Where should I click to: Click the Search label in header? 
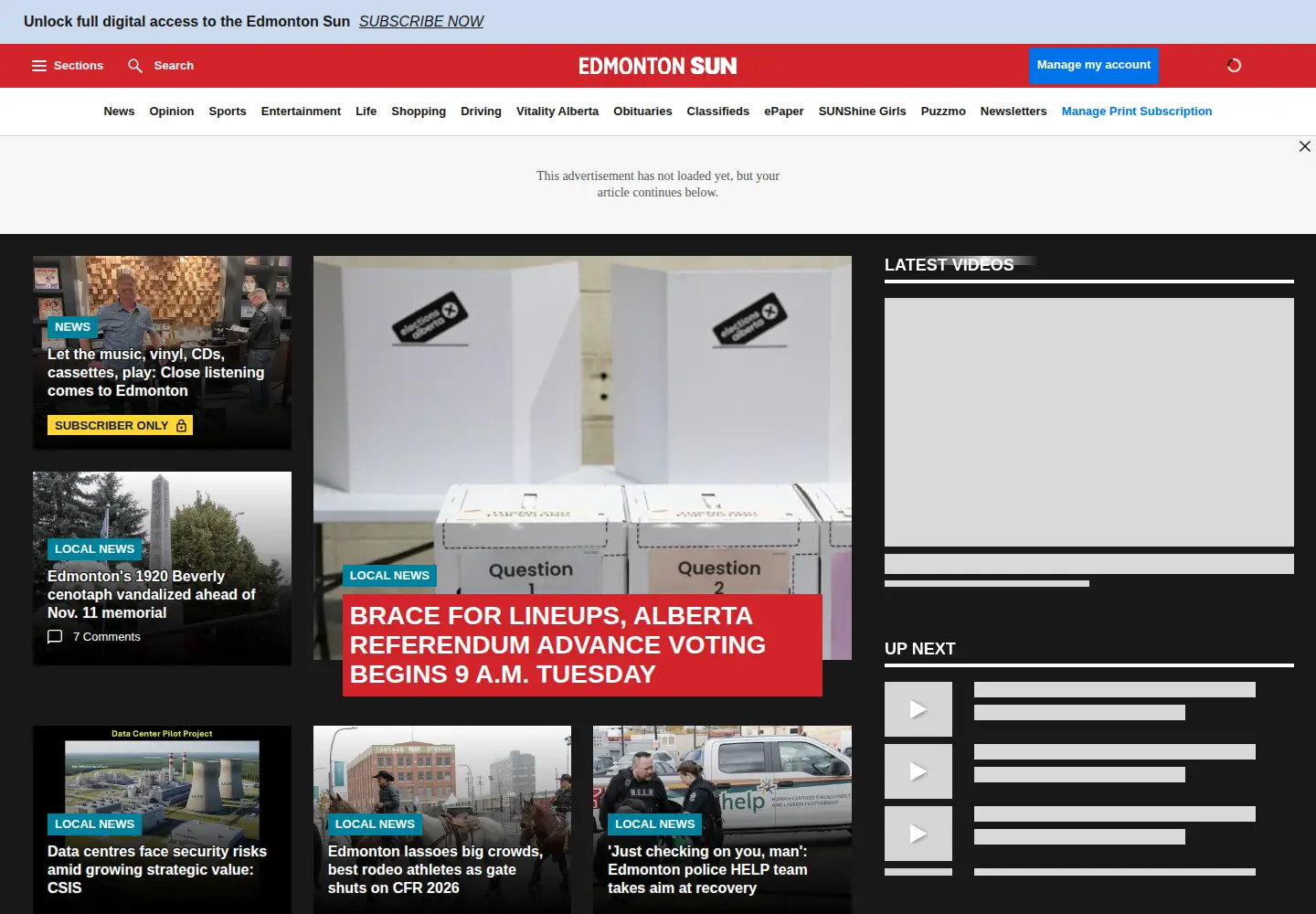pyautogui.click(x=174, y=66)
